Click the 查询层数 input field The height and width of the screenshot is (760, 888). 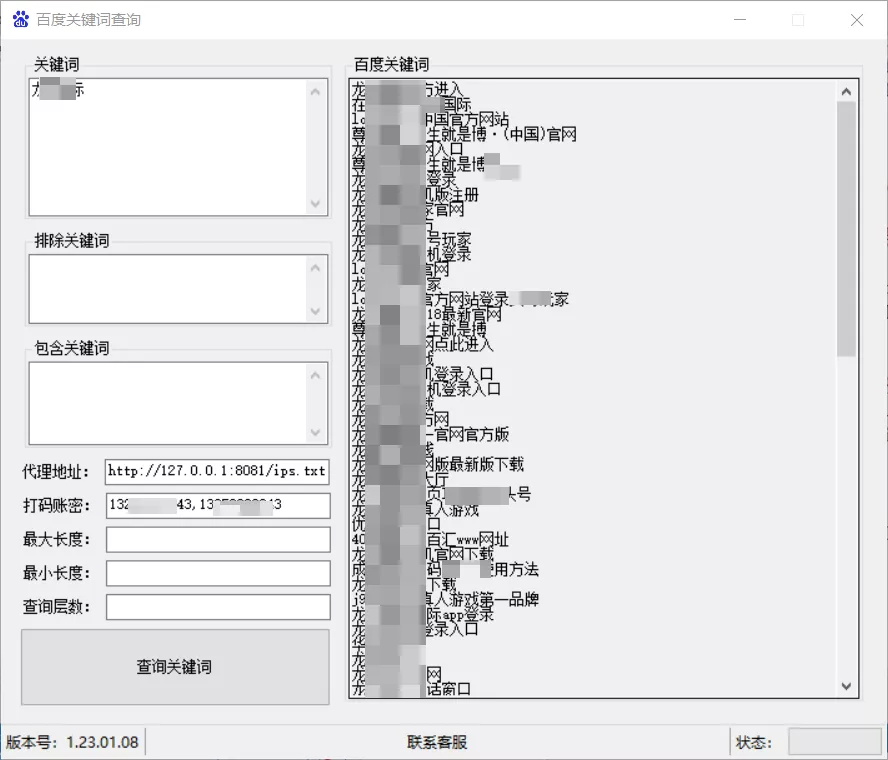[x=218, y=607]
